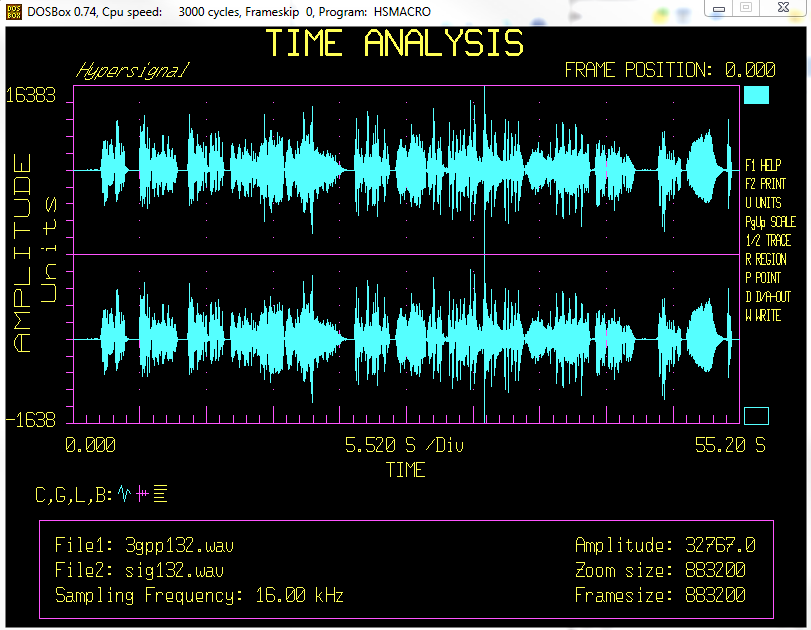
Task: Click the -1638 amplitude axis minimum label
Action: pos(31,420)
